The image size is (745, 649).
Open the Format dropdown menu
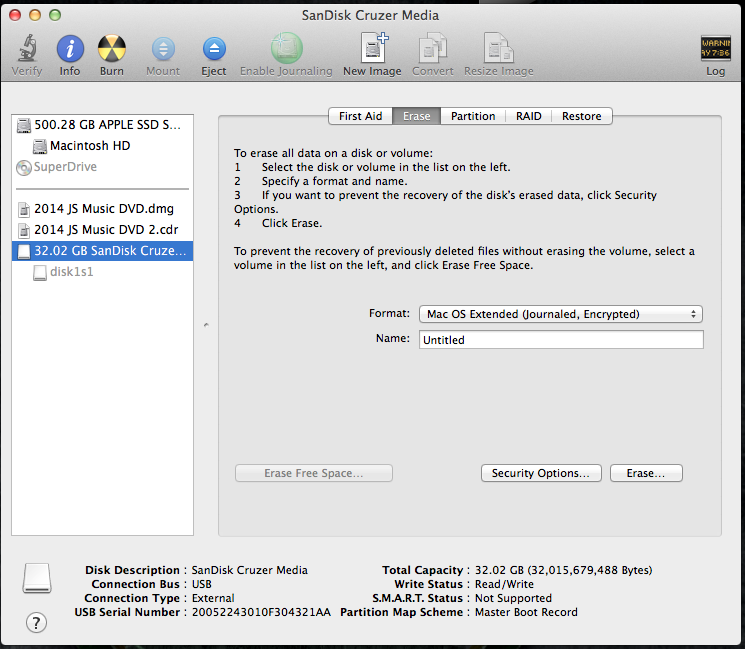coord(561,314)
